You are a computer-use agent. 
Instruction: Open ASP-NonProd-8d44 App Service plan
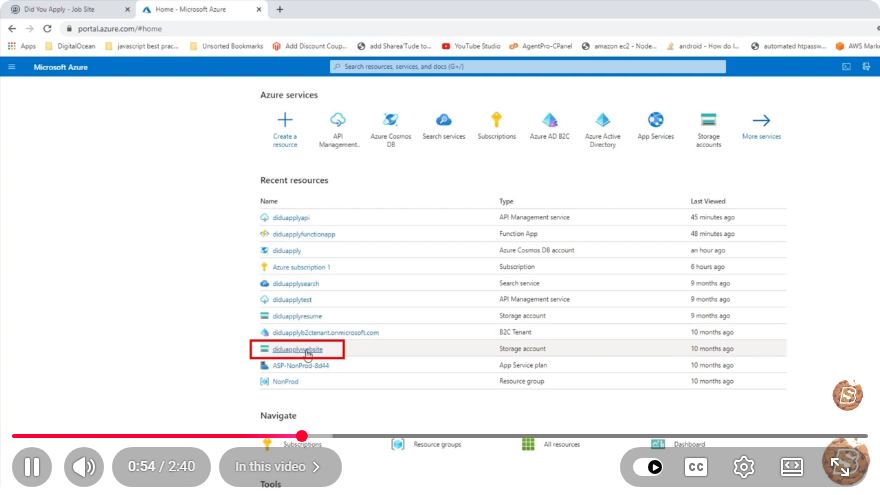pos(301,365)
